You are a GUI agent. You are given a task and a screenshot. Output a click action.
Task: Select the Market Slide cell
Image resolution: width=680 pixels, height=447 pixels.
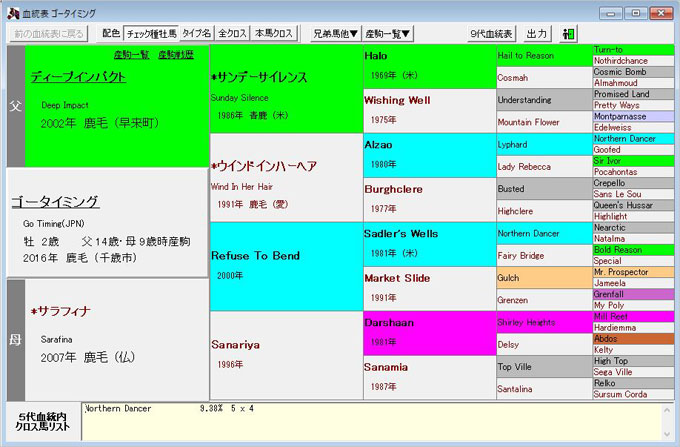[430, 289]
